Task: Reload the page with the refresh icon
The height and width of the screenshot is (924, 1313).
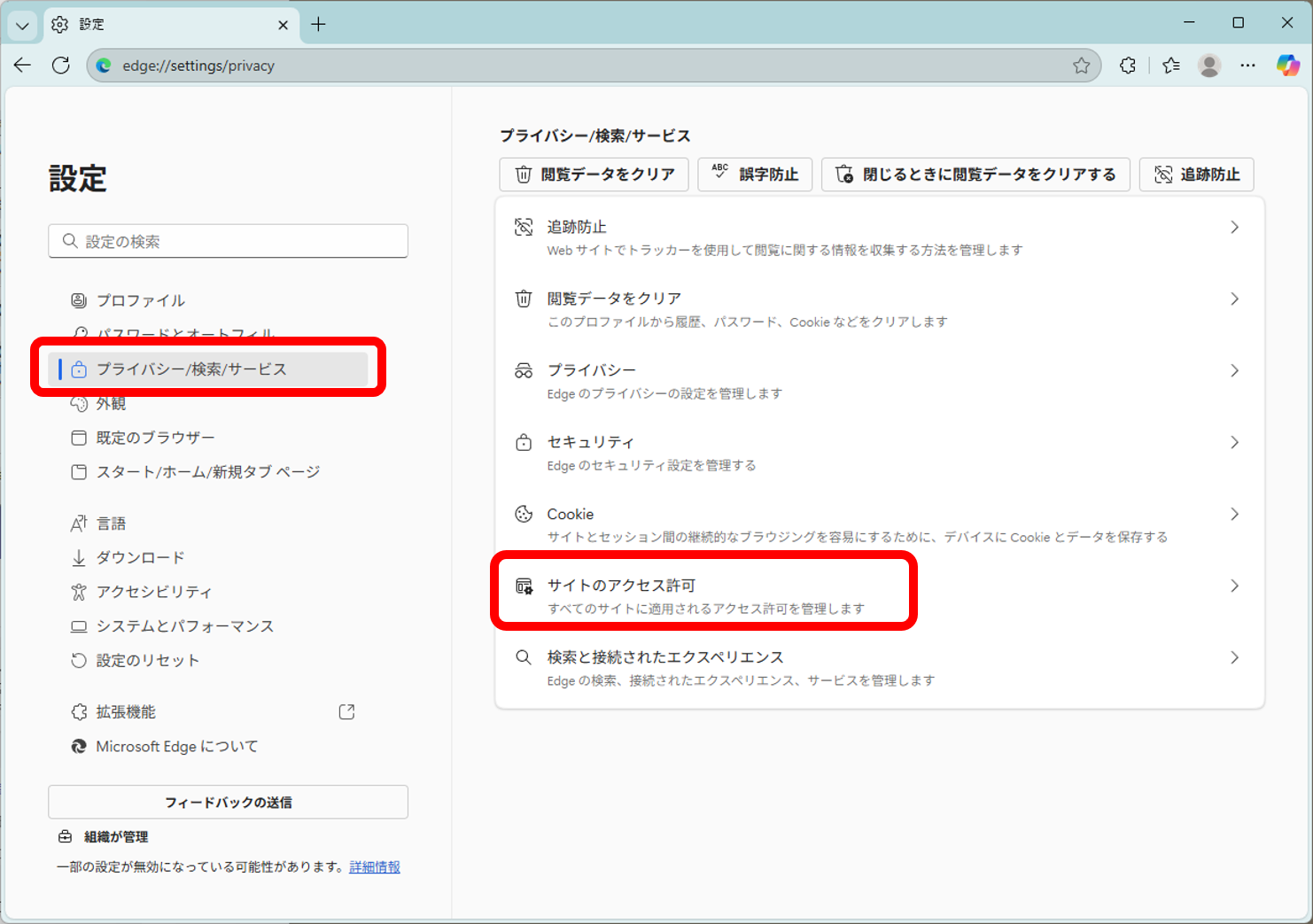Action: click(61, 65)
